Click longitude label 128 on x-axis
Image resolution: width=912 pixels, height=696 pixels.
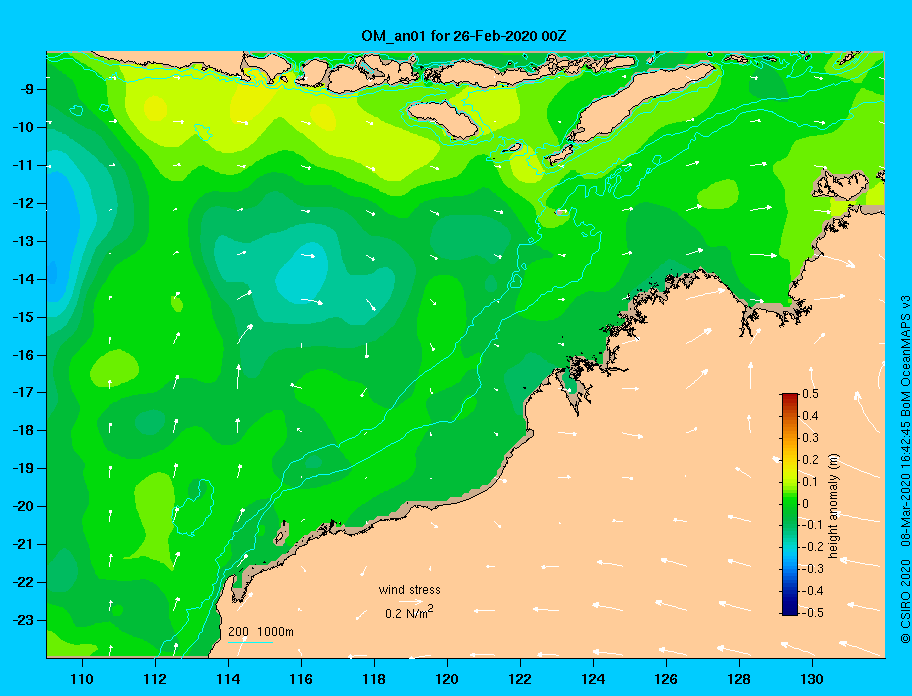tap(739, 679)
